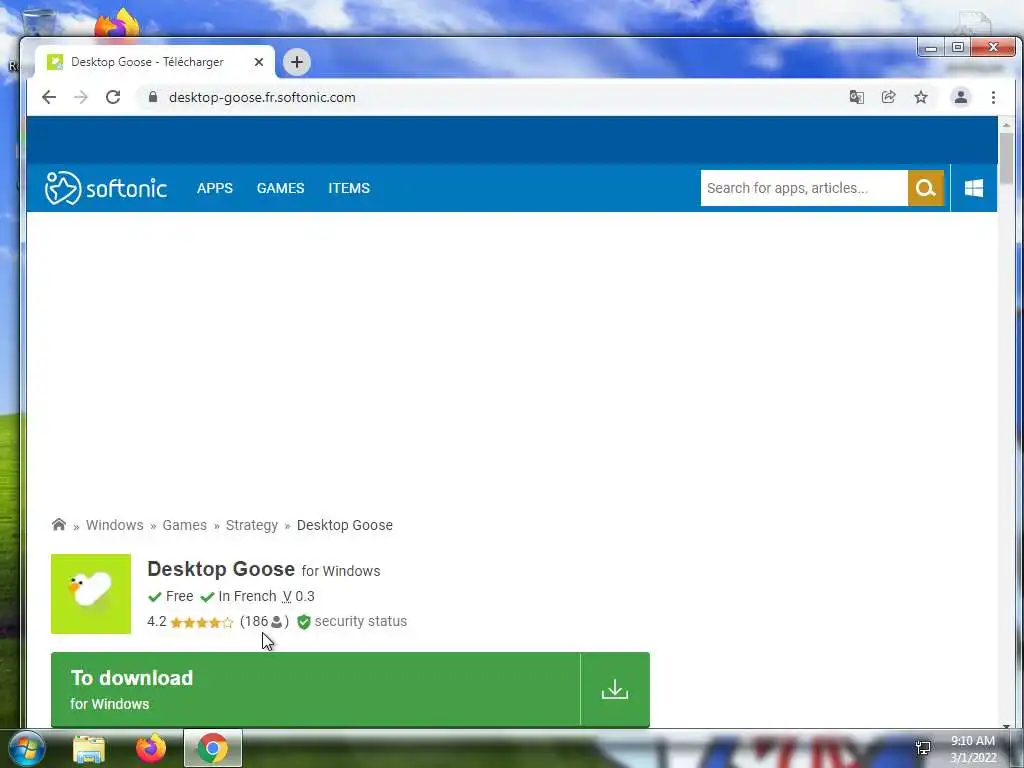
Task: Open the Games breadcrumb link
Action: coord(184,525)
